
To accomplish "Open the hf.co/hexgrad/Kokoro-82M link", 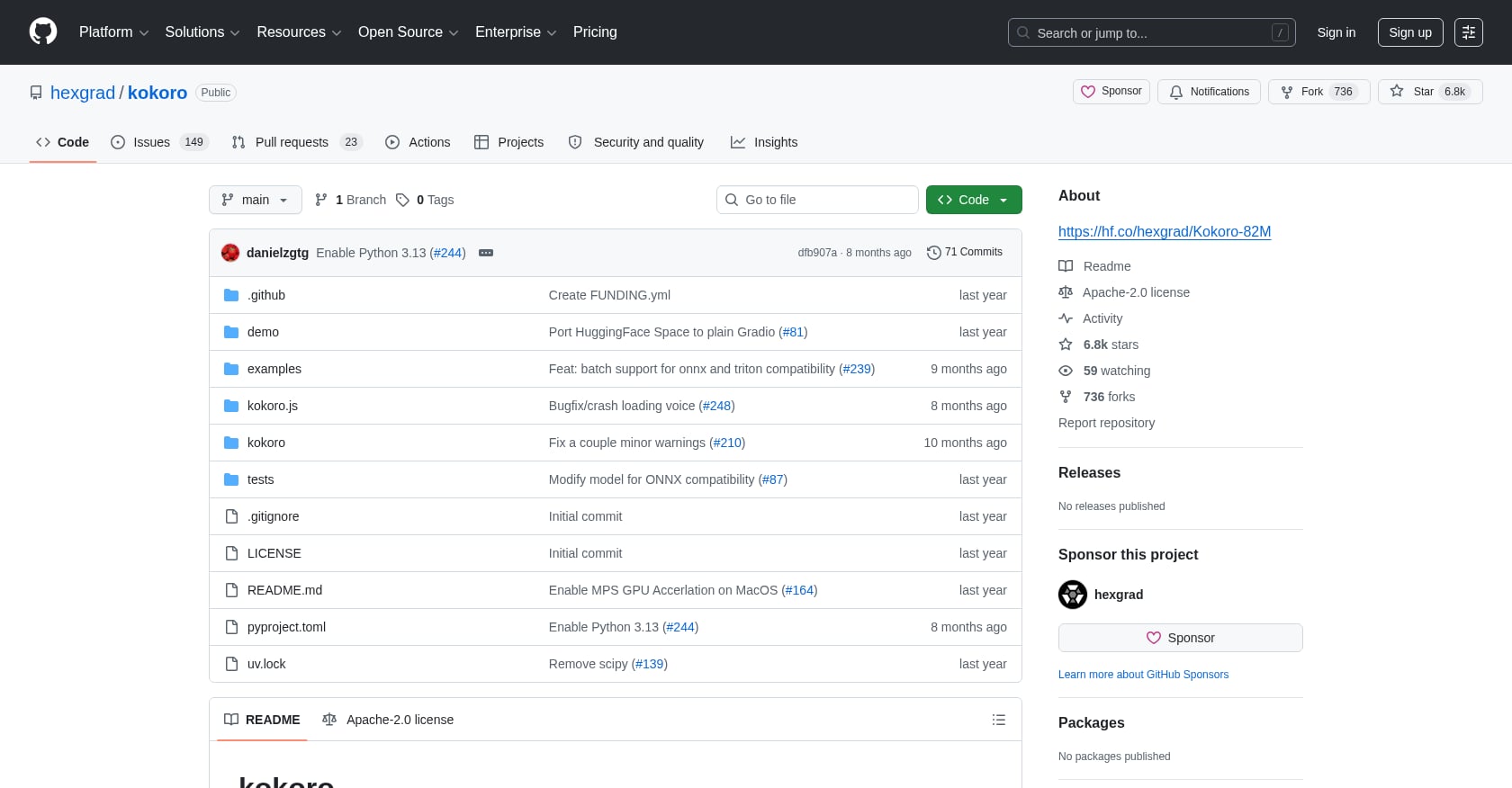I will pos(1165,232).
